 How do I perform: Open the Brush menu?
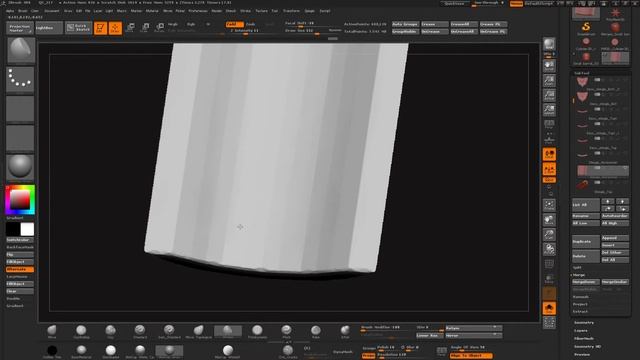[x=23, y=11]
